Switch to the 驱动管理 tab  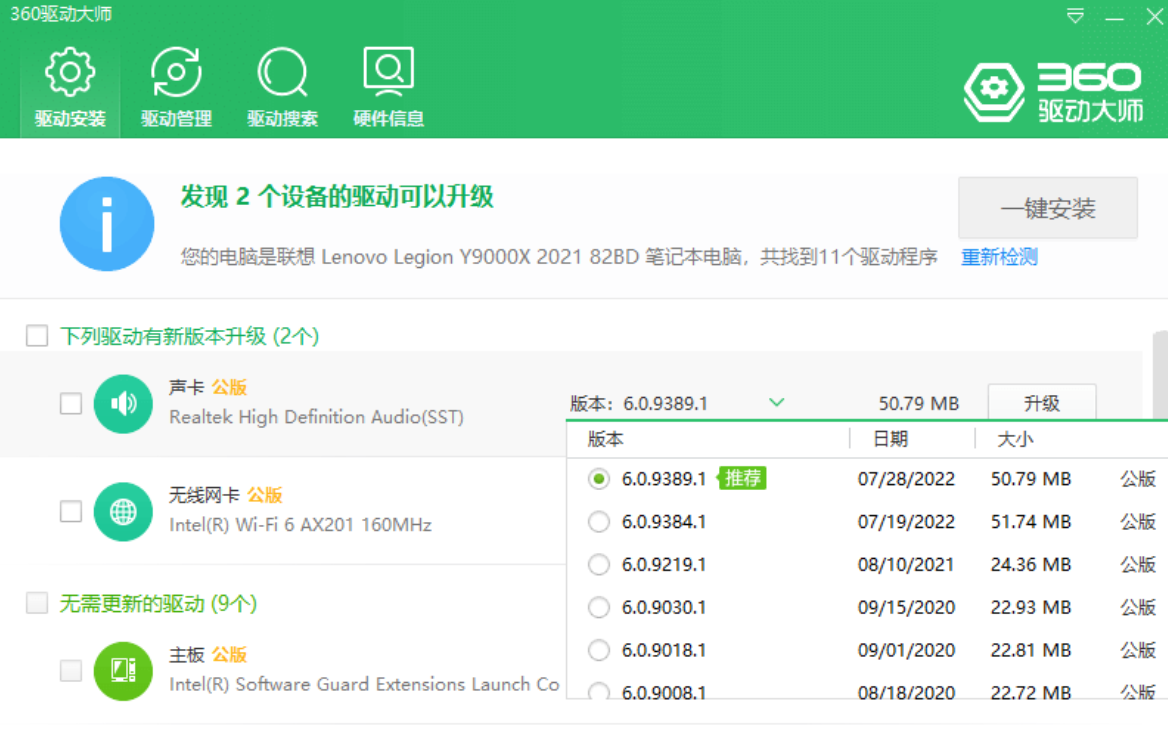click(177, 89)
